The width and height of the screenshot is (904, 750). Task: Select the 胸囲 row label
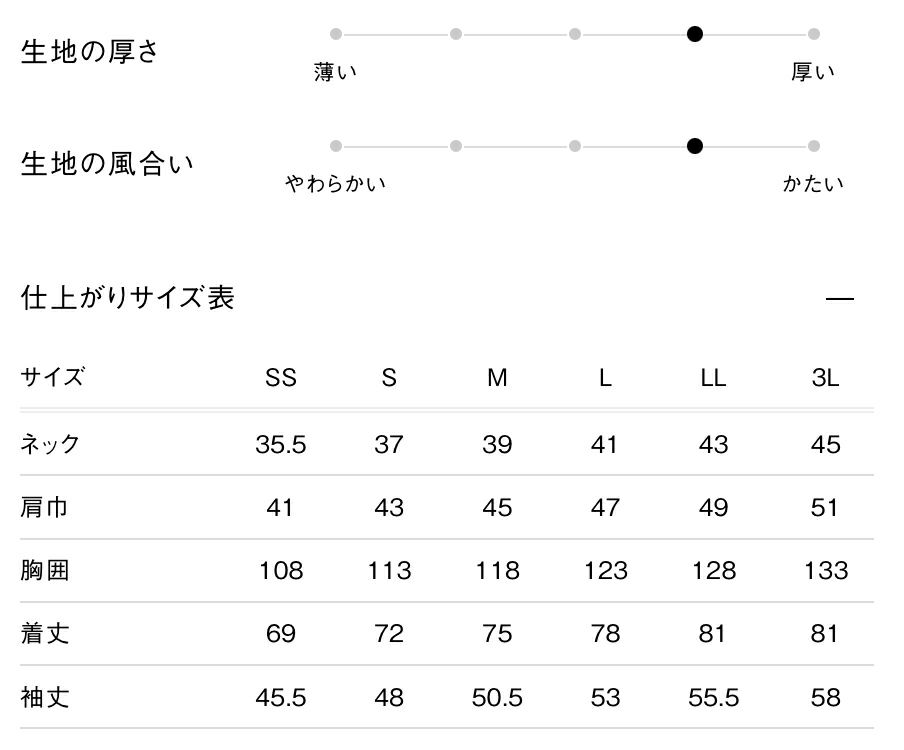tap(45, 571)
